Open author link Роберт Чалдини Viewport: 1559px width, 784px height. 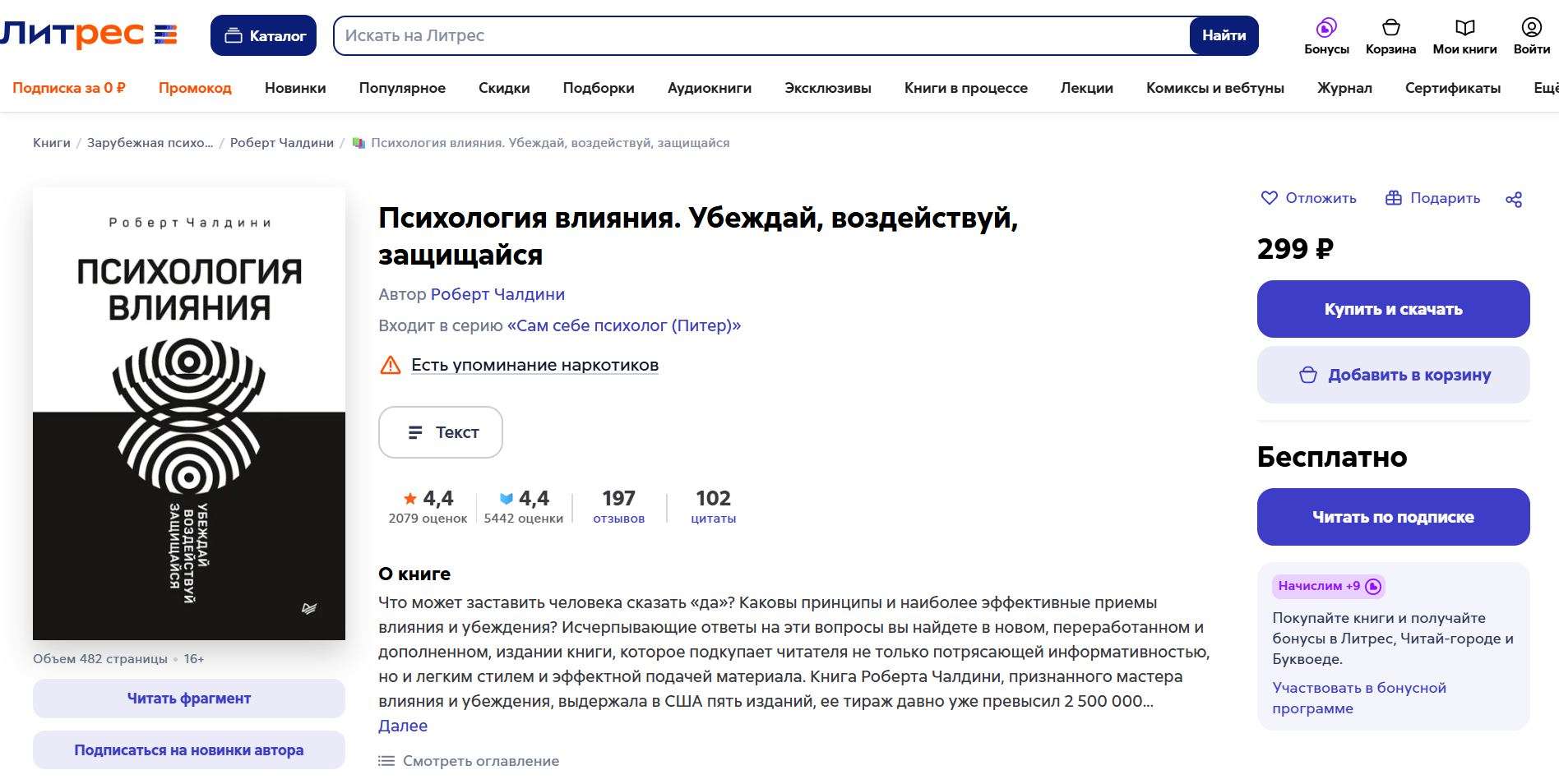click(497, 294)
